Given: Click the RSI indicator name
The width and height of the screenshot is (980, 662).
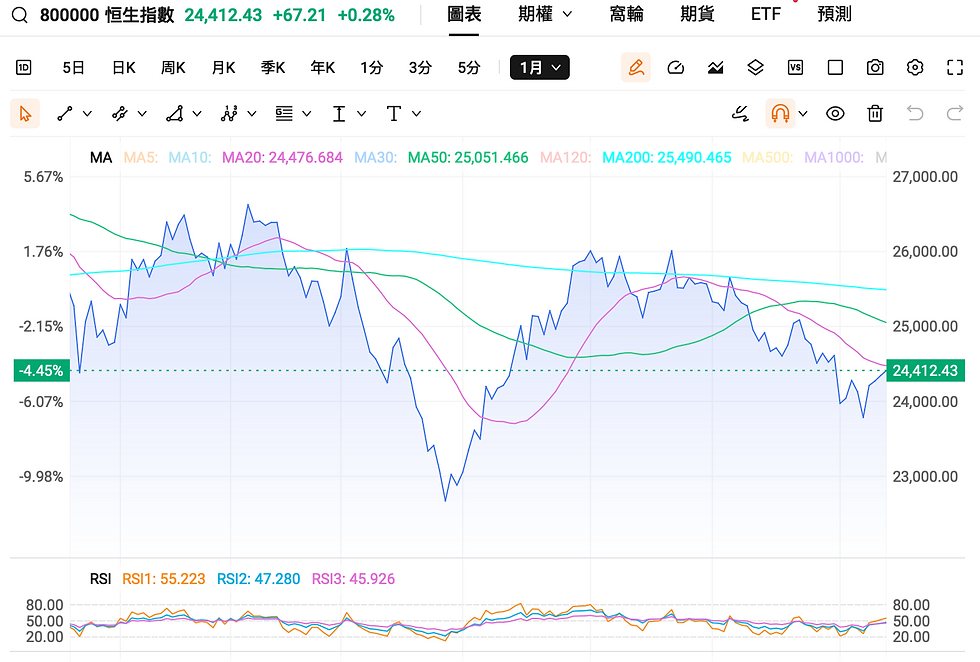Looking at the screenshot, I should [x=101, y=579].
